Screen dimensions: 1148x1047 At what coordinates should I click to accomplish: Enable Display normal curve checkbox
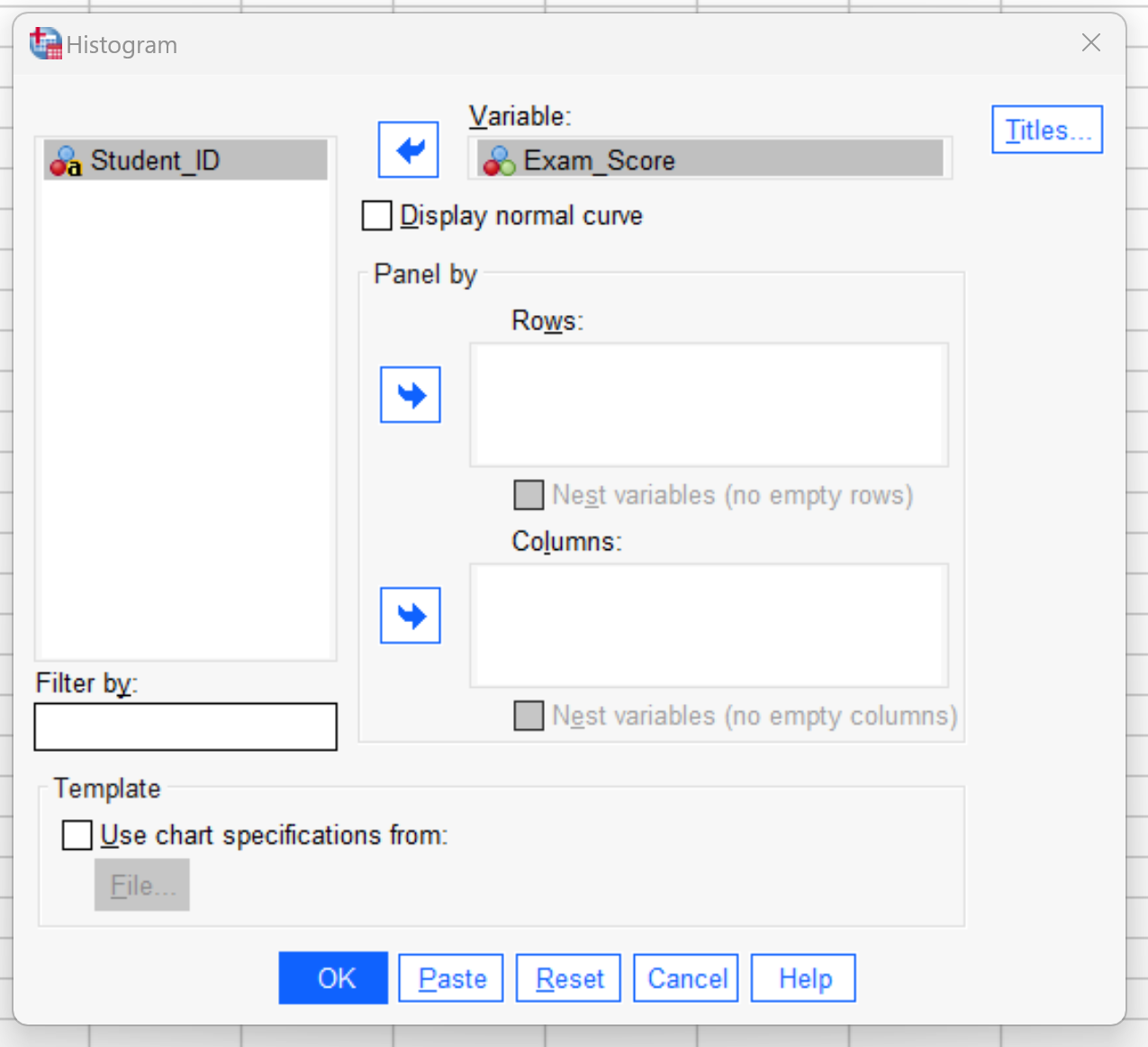click(376, 216)
